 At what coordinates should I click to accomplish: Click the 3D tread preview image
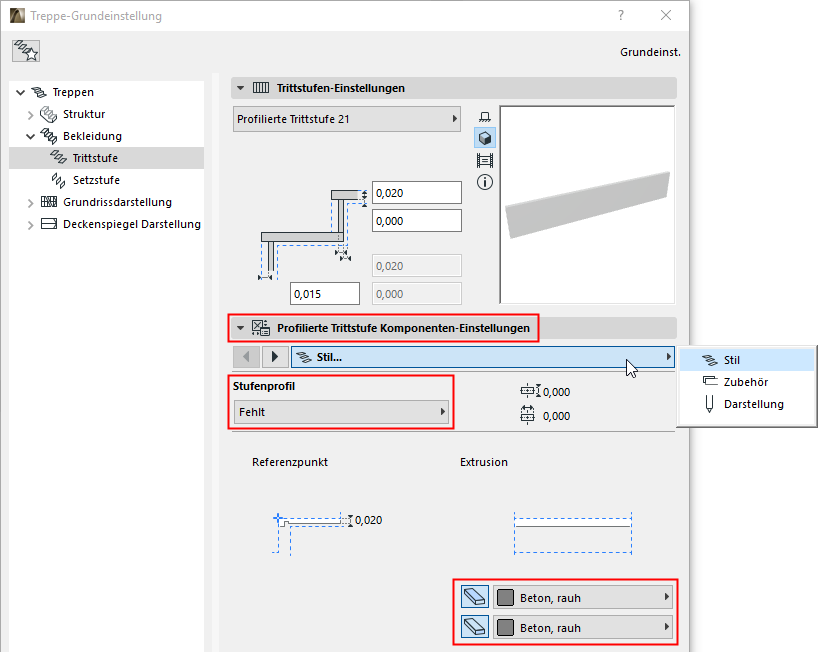click(x=587, y=204)
